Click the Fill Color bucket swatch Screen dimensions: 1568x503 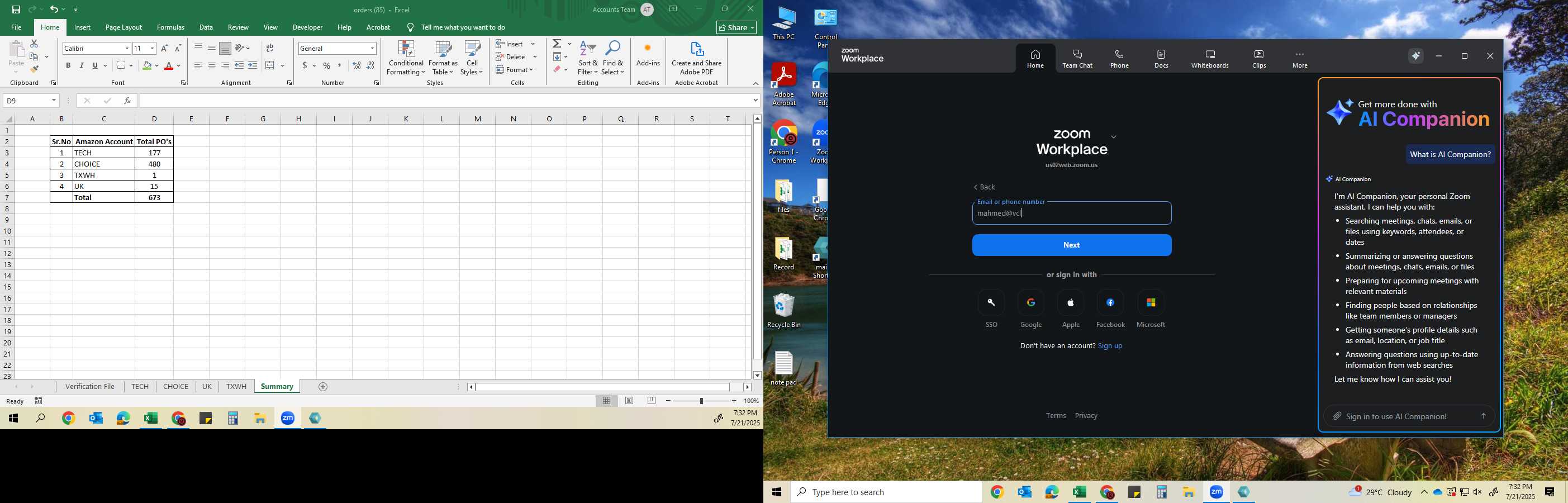click(x=147, y=66)
